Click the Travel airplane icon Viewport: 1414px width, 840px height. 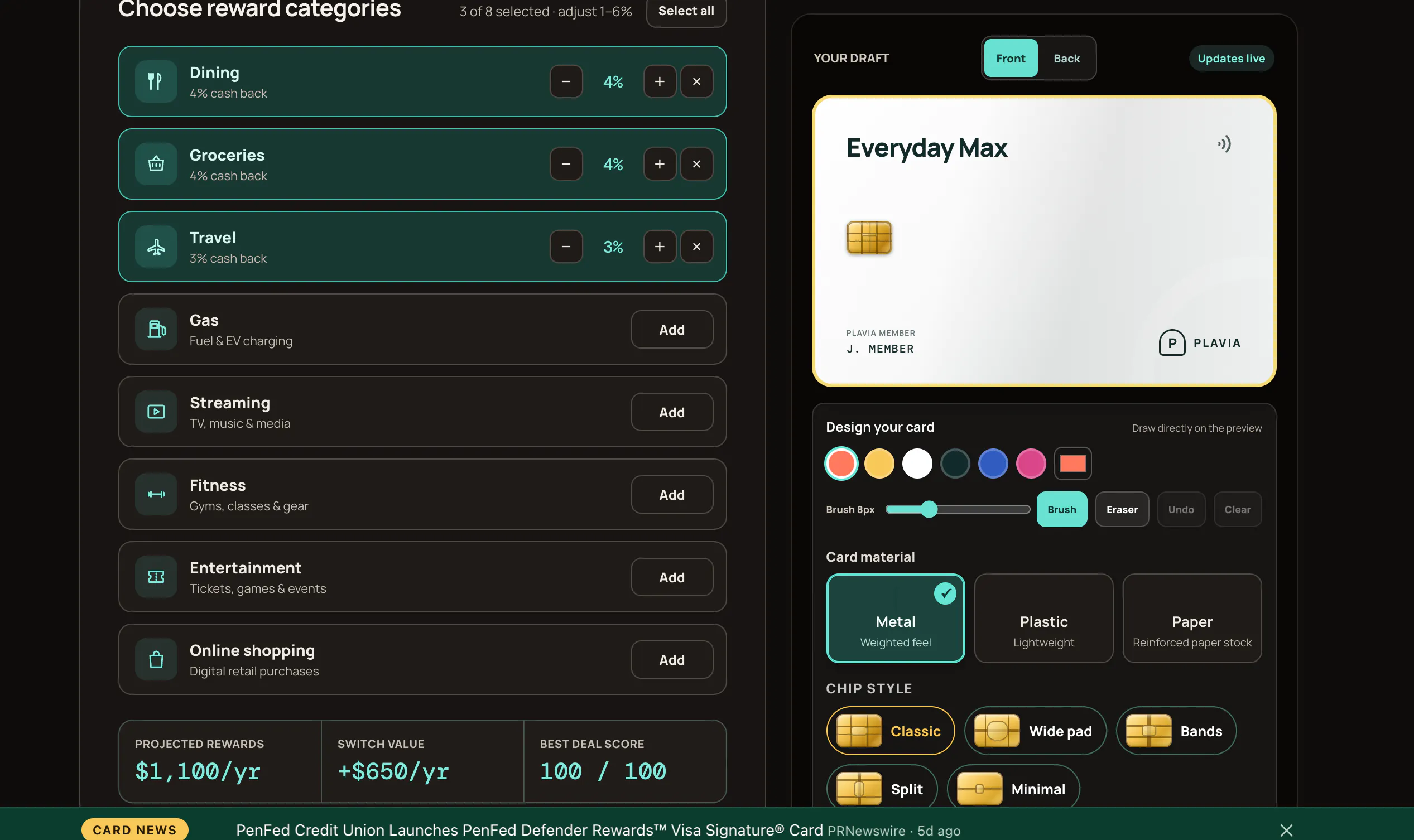(156, 247)
